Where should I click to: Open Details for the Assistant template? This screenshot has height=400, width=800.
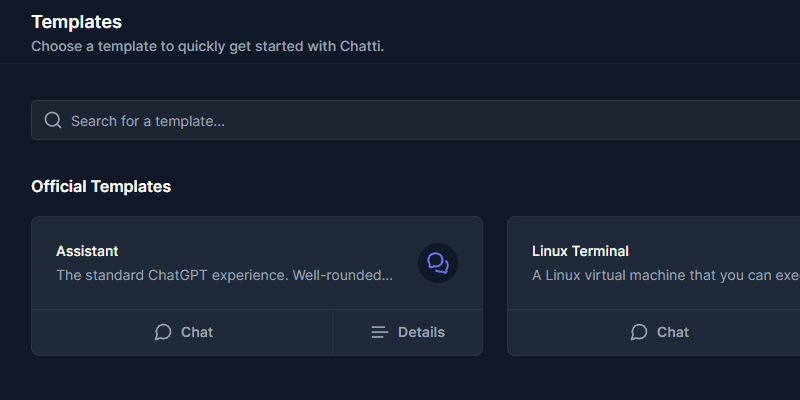point(407,332)
